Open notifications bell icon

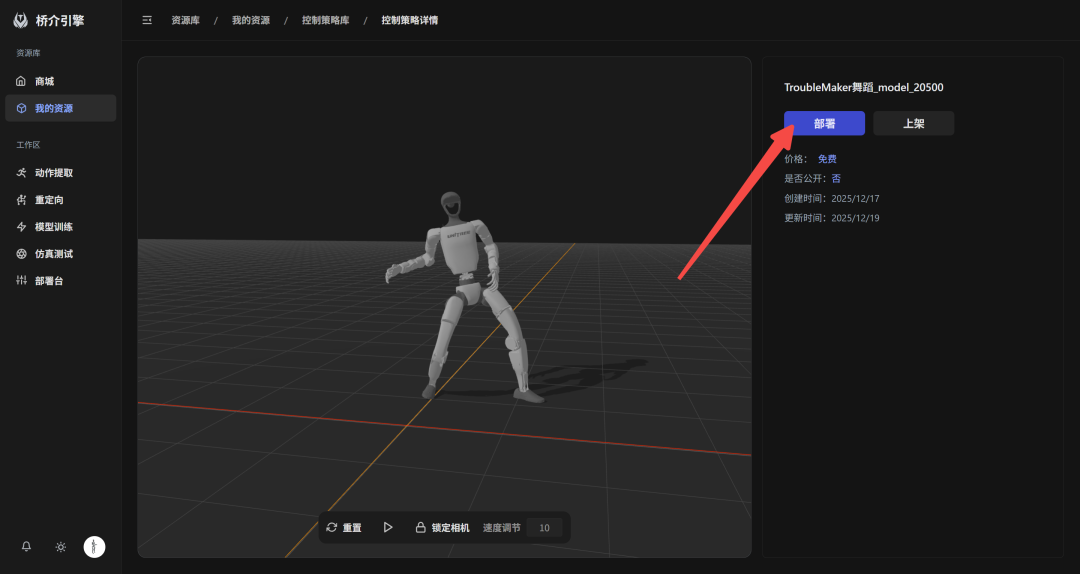[x=26, y=546]
